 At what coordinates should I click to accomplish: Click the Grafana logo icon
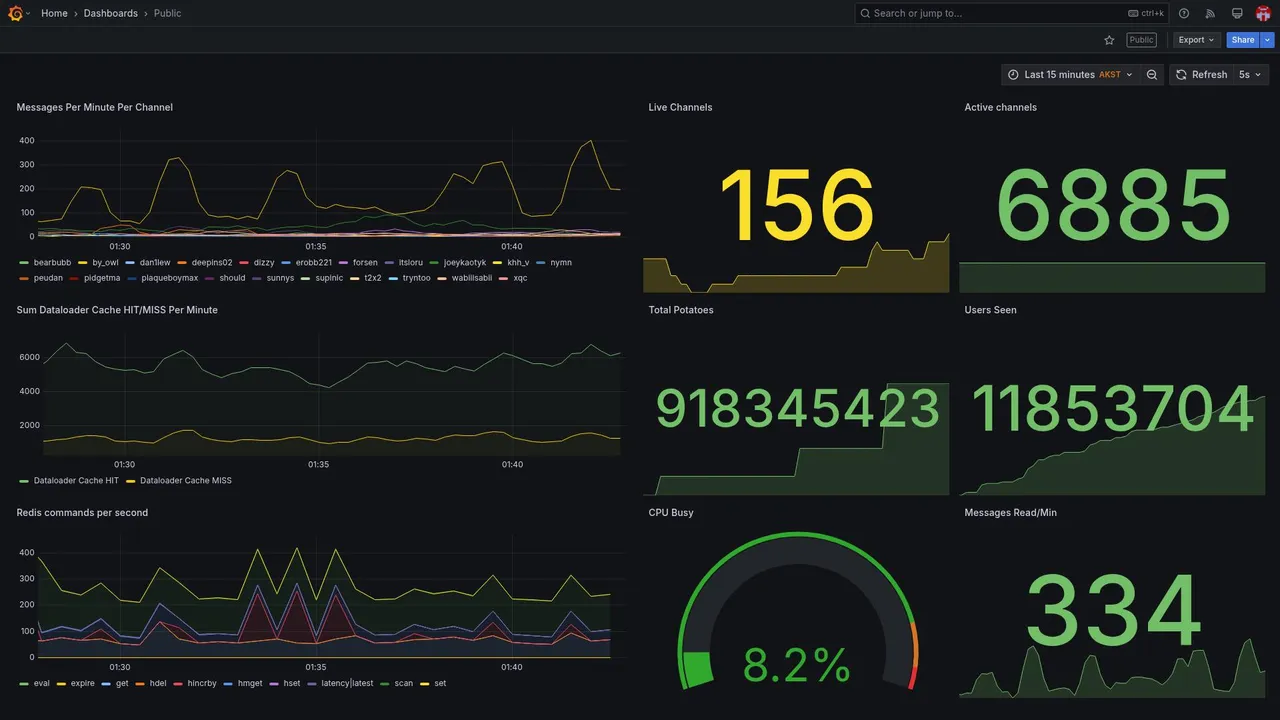point(15,13)
